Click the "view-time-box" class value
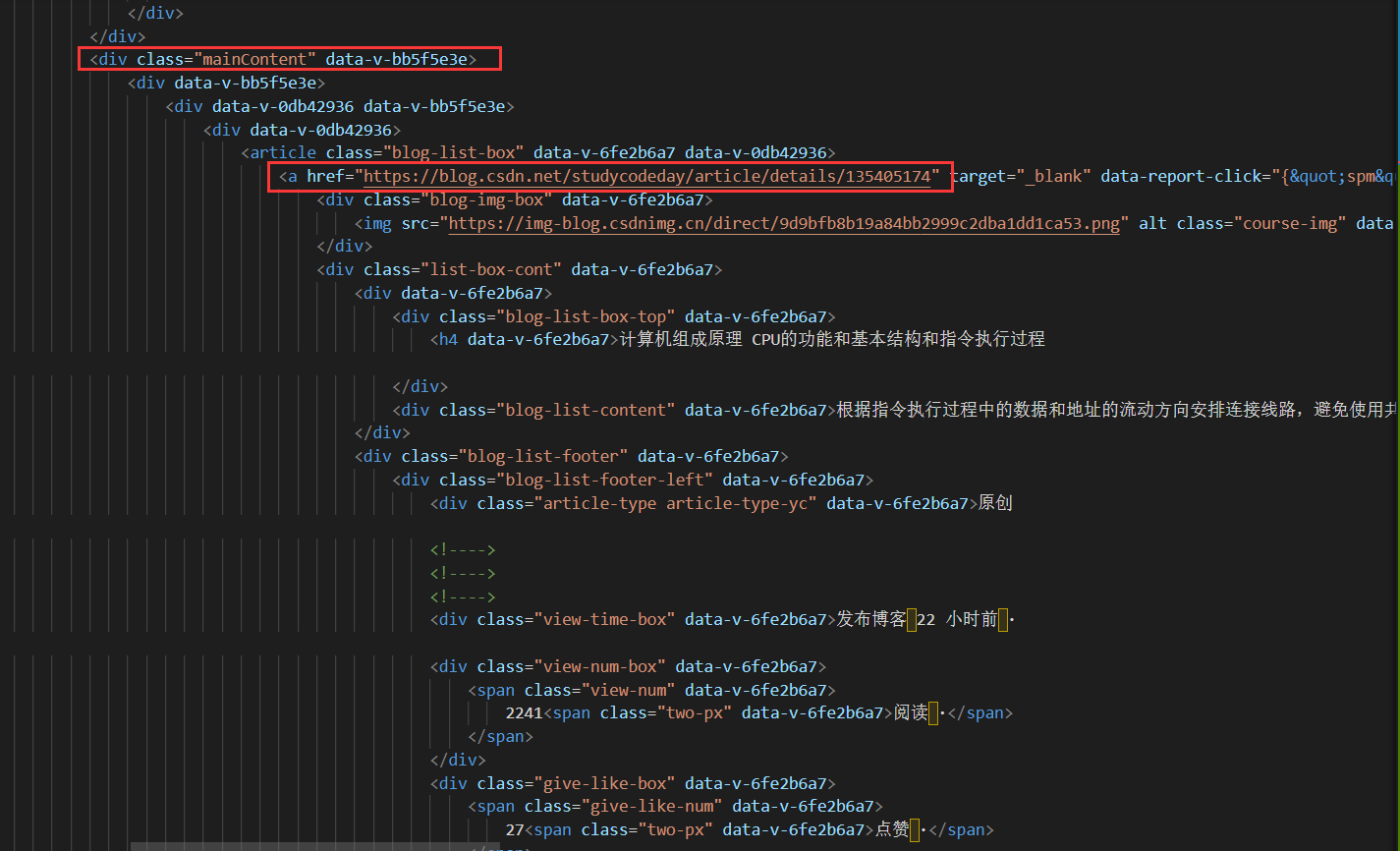 point(603,619)
